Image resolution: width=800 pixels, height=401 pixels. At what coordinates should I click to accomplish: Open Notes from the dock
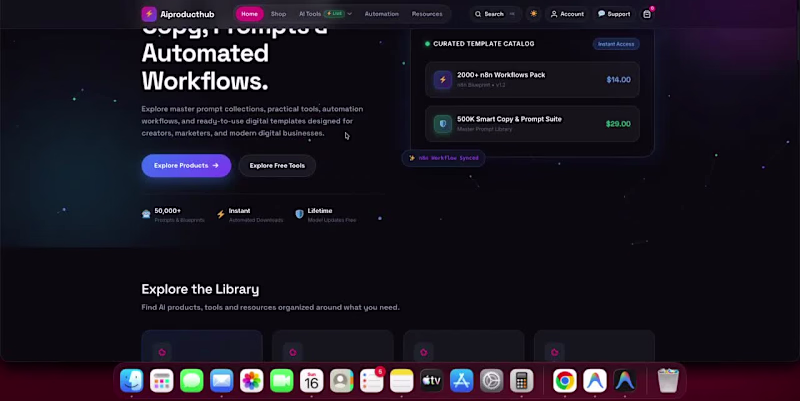click(x=402, y=381)
